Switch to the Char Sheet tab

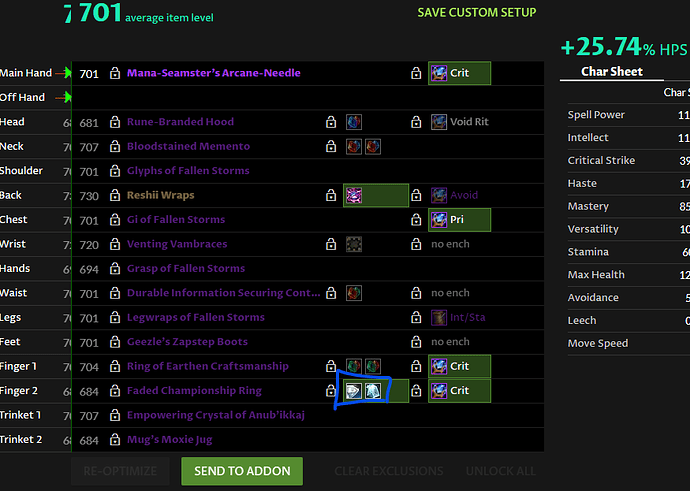coord(611,71)
